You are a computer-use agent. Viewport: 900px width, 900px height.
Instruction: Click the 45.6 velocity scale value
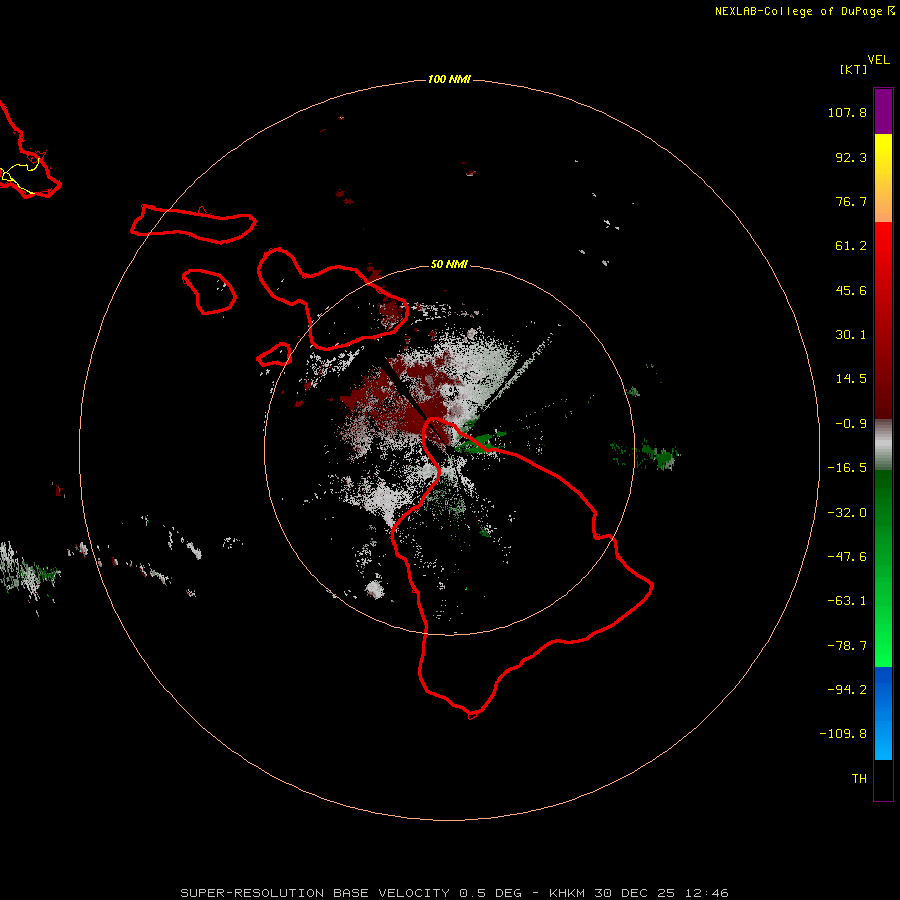click(851, 290)
